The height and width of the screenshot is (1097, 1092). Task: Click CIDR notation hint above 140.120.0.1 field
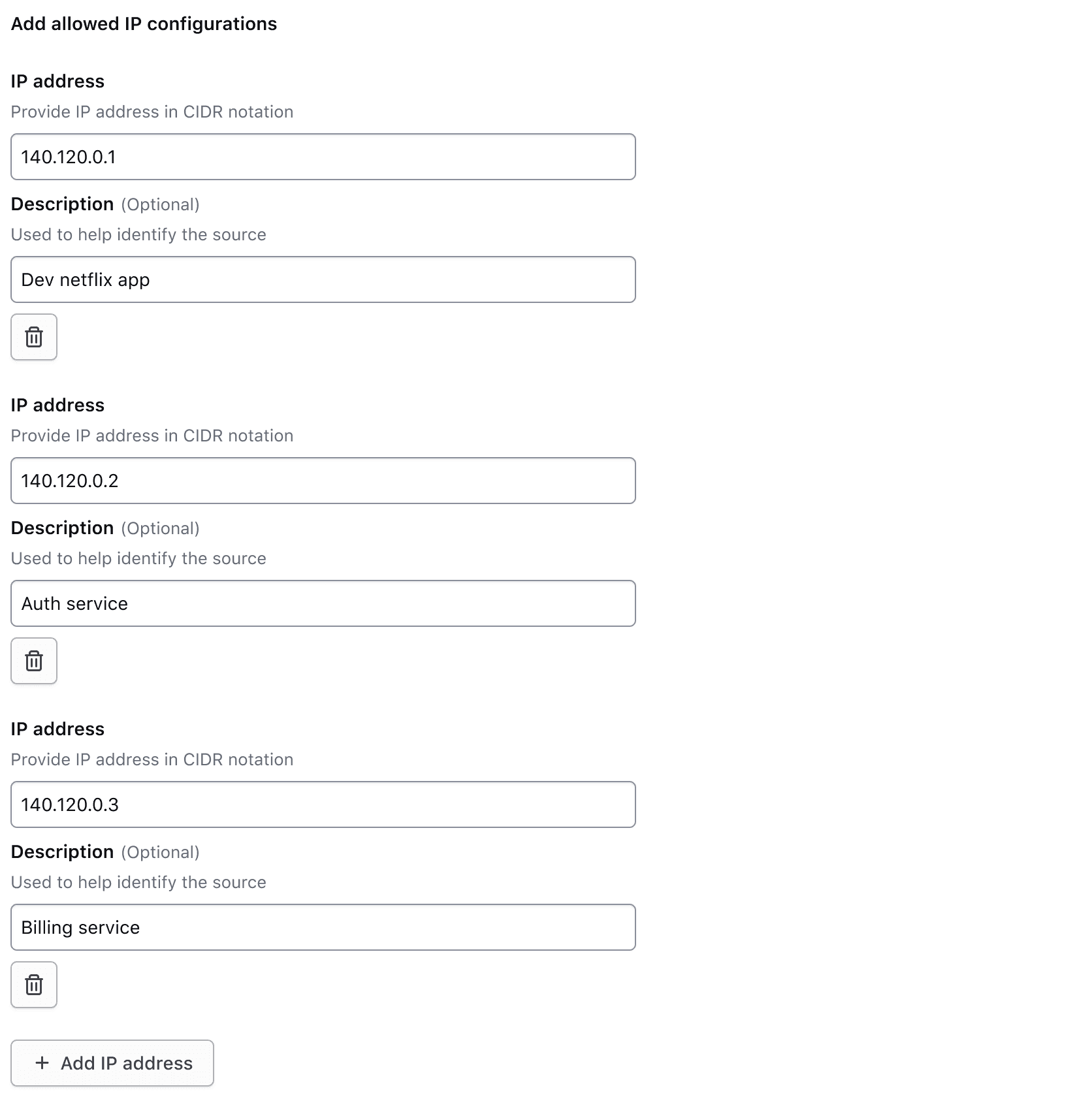pyautogui.click(x=152, y=112)
